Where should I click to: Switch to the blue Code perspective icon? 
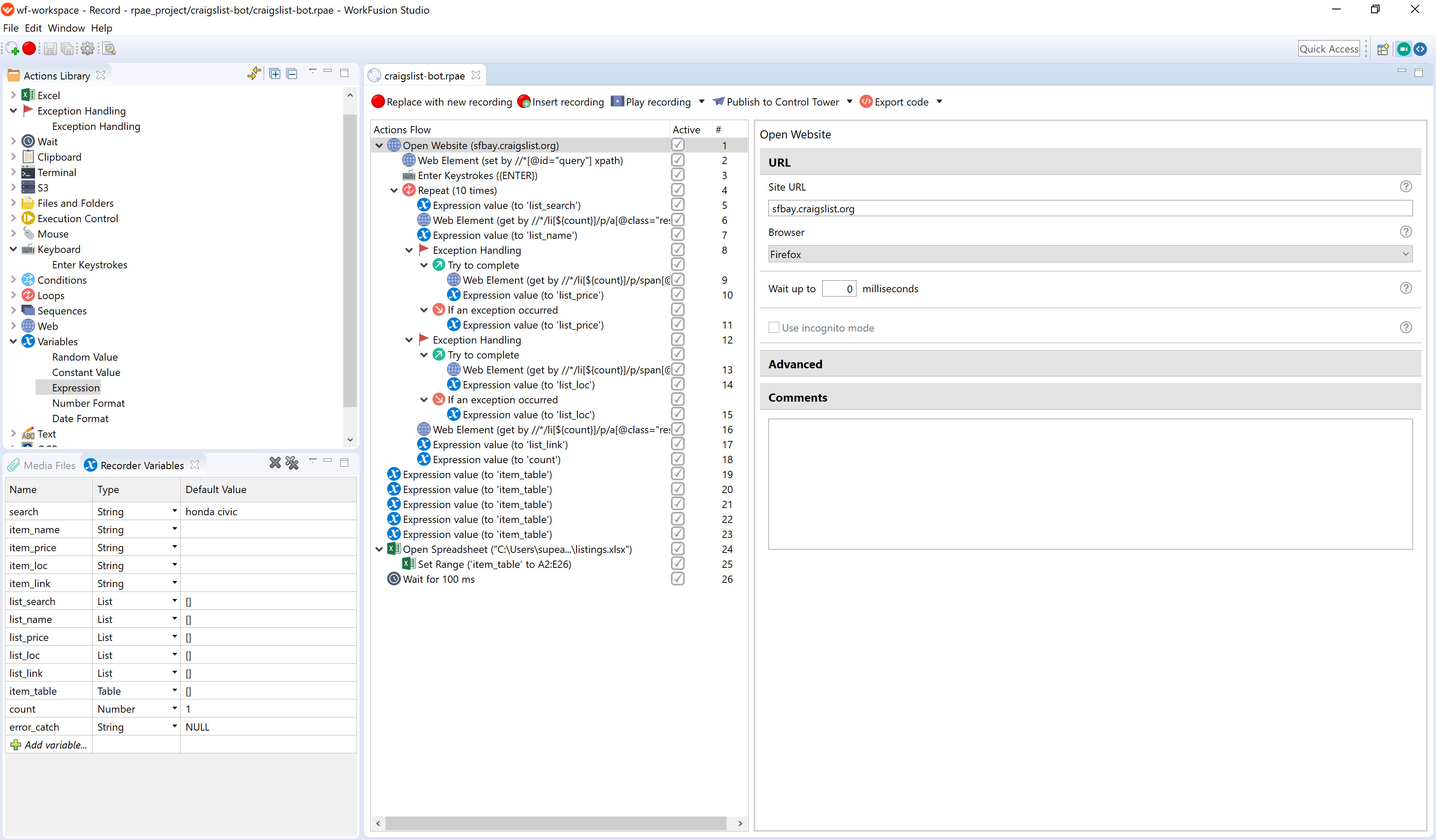[1420, 49]
